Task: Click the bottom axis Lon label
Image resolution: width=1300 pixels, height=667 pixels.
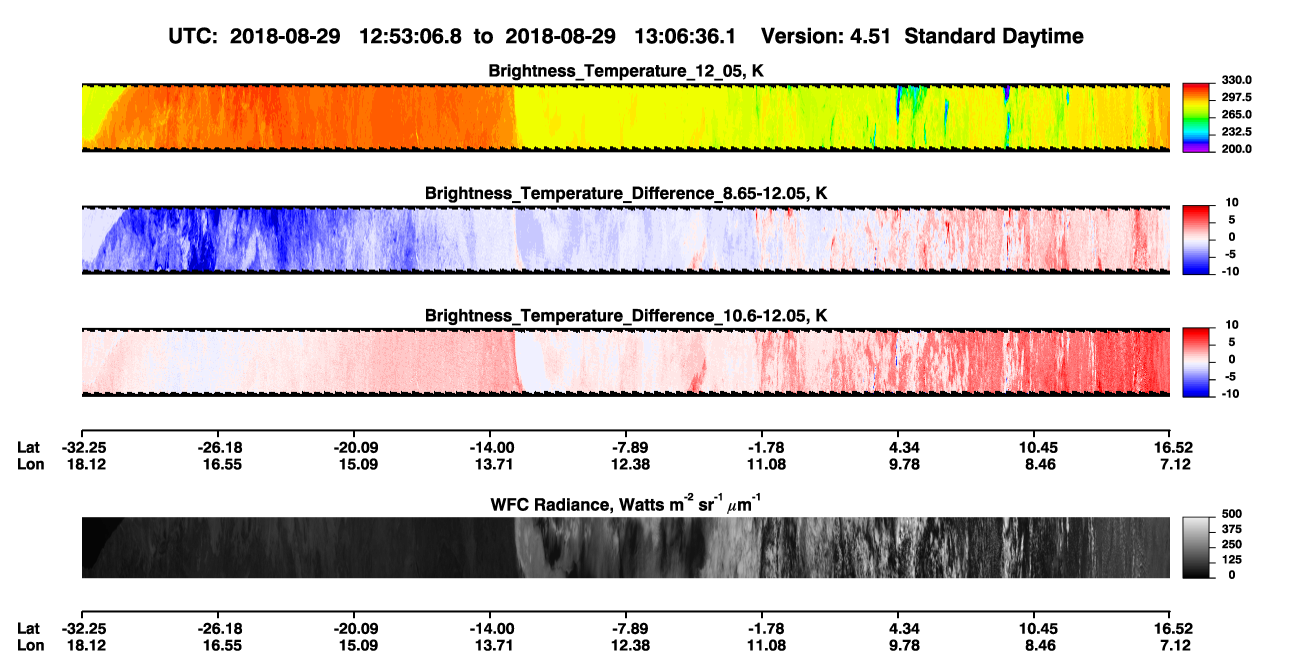Action: coord(29,645)
